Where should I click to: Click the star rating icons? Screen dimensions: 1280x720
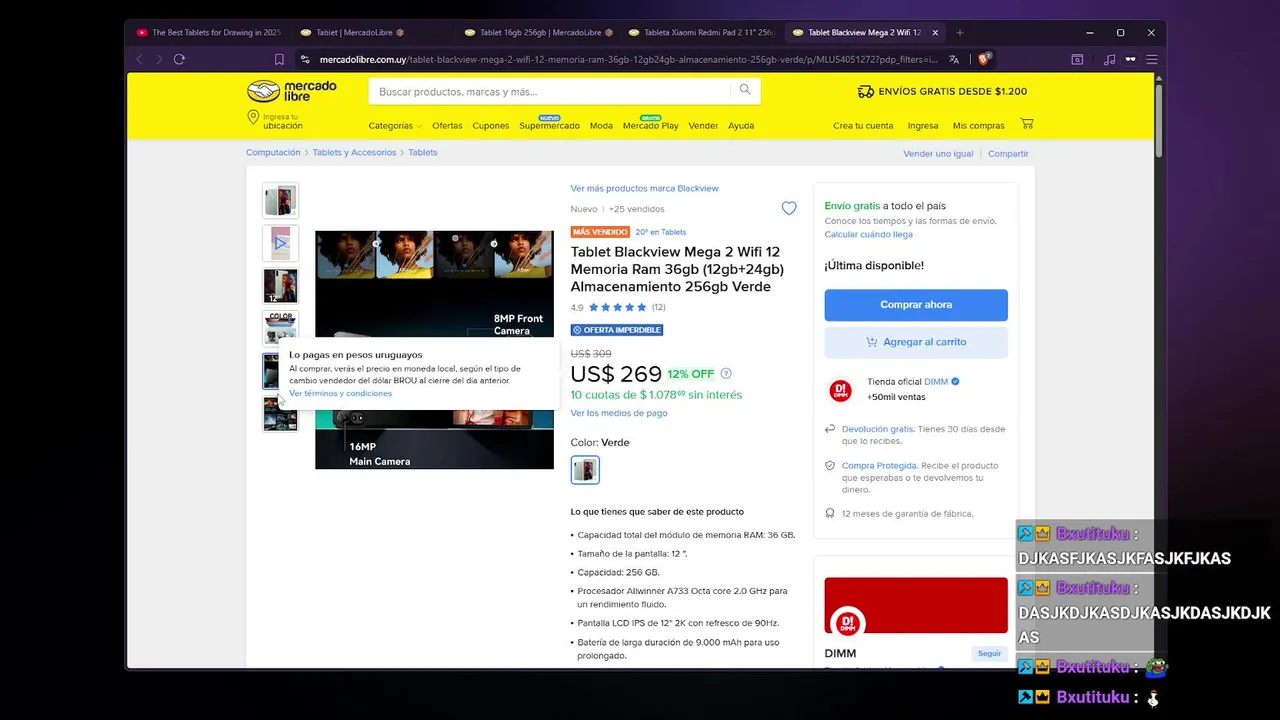[x=616, y=307]
